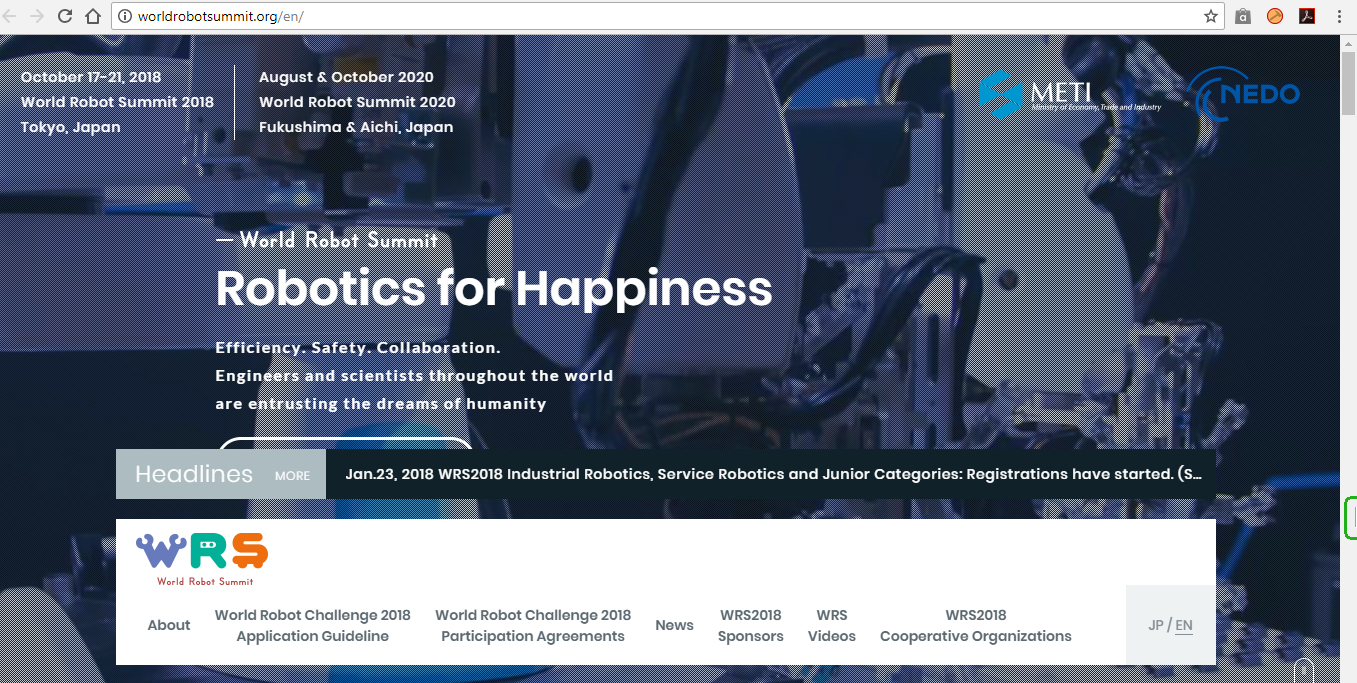Image resolution: width=1357 pixels, height=683 pixels.
Task: Open WRS2018 Cooperative Organizations page
Action: [976, 625]
